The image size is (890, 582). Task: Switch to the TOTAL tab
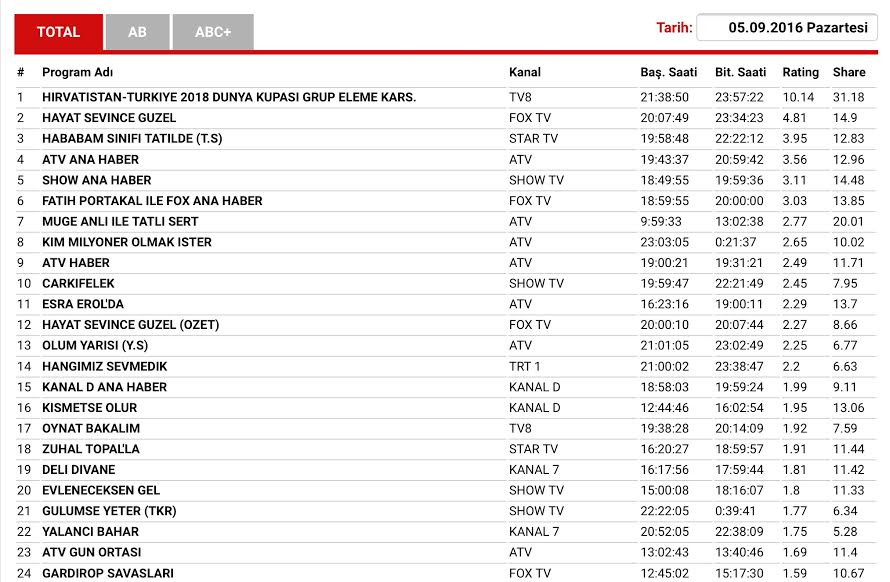(x=58, y=32)
